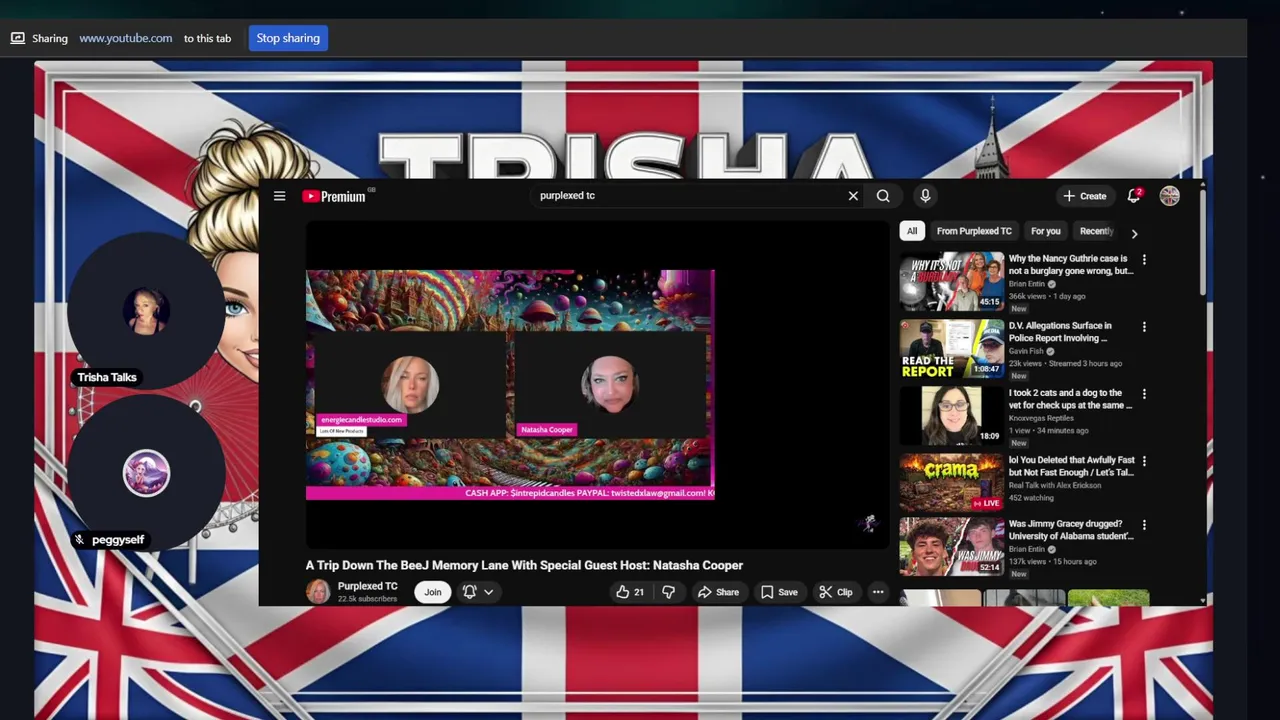Image resolution: width=1280 pixels, height=720 pixels.
Task: Start voice search with the microphone icon
Action: [x=925, y=196]
